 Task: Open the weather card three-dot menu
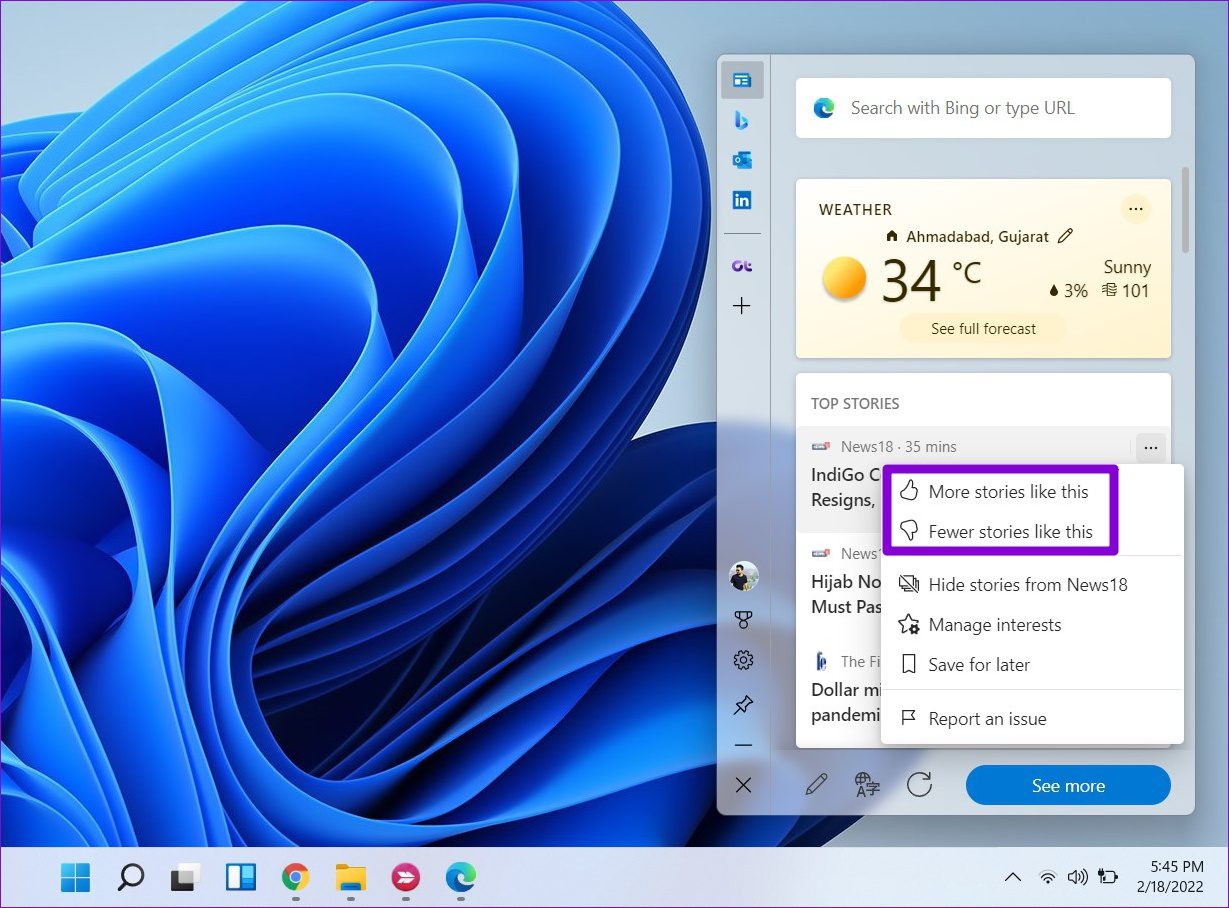pyautogui.click(x=1135, y=209)
